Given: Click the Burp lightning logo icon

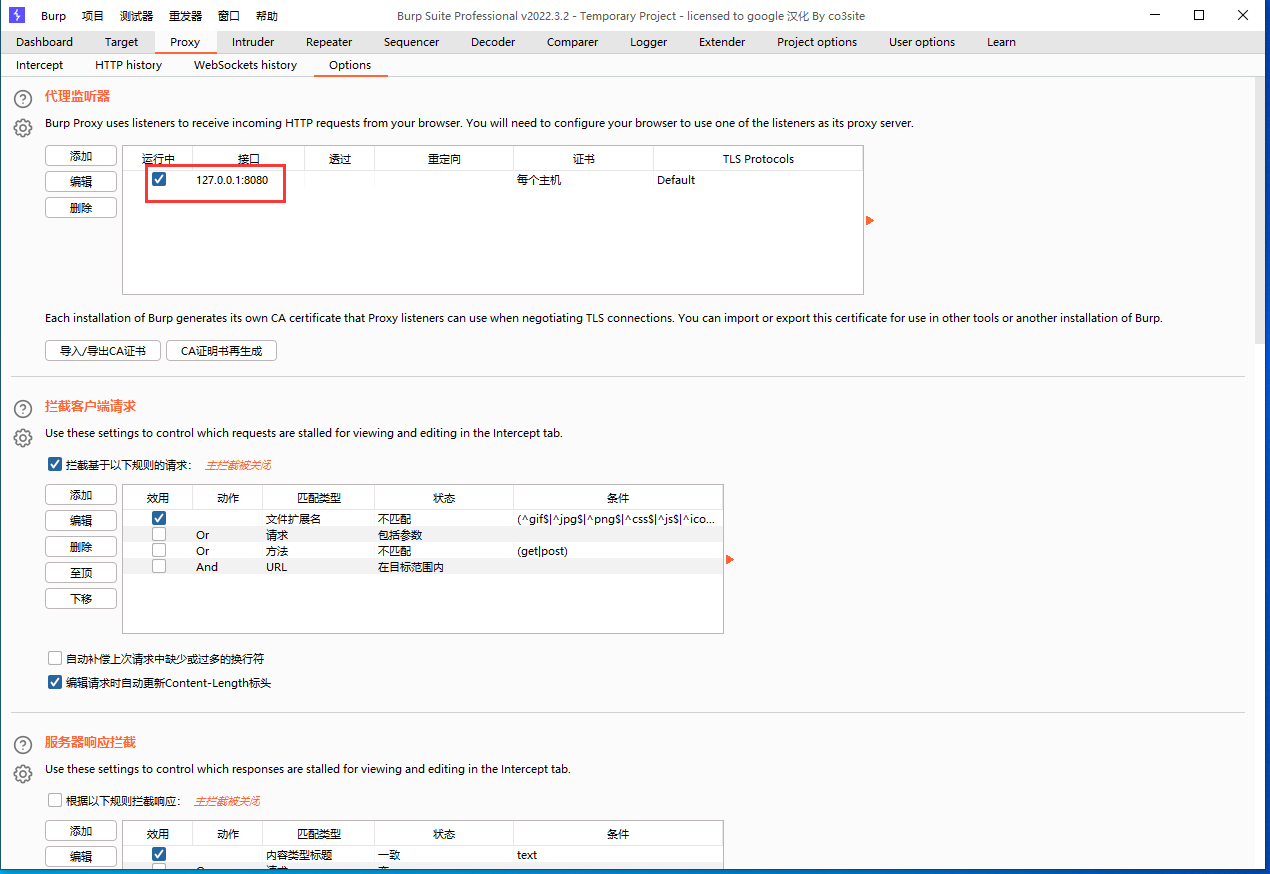Looking at the screenshot, I should pos(17,15).
